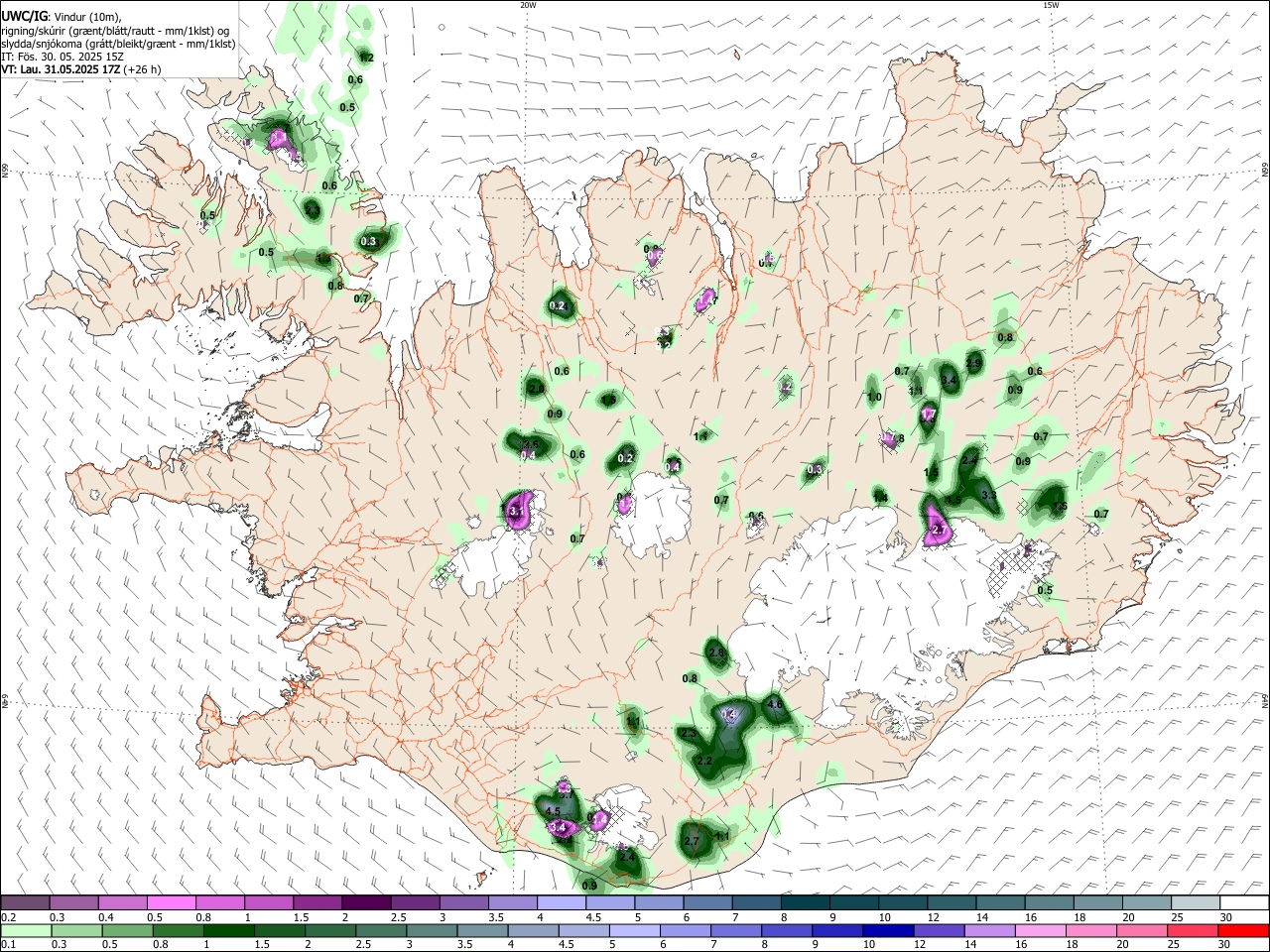
Task: Click the 3.1 value on the pink snow patch
Action: point(516,511)
